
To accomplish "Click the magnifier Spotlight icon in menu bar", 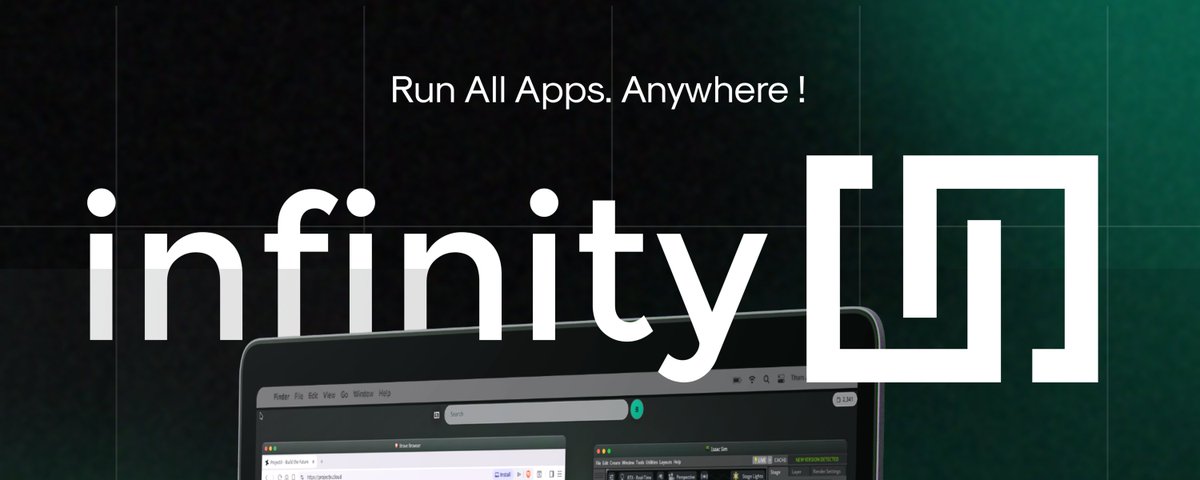I will (x=766, y=379).
